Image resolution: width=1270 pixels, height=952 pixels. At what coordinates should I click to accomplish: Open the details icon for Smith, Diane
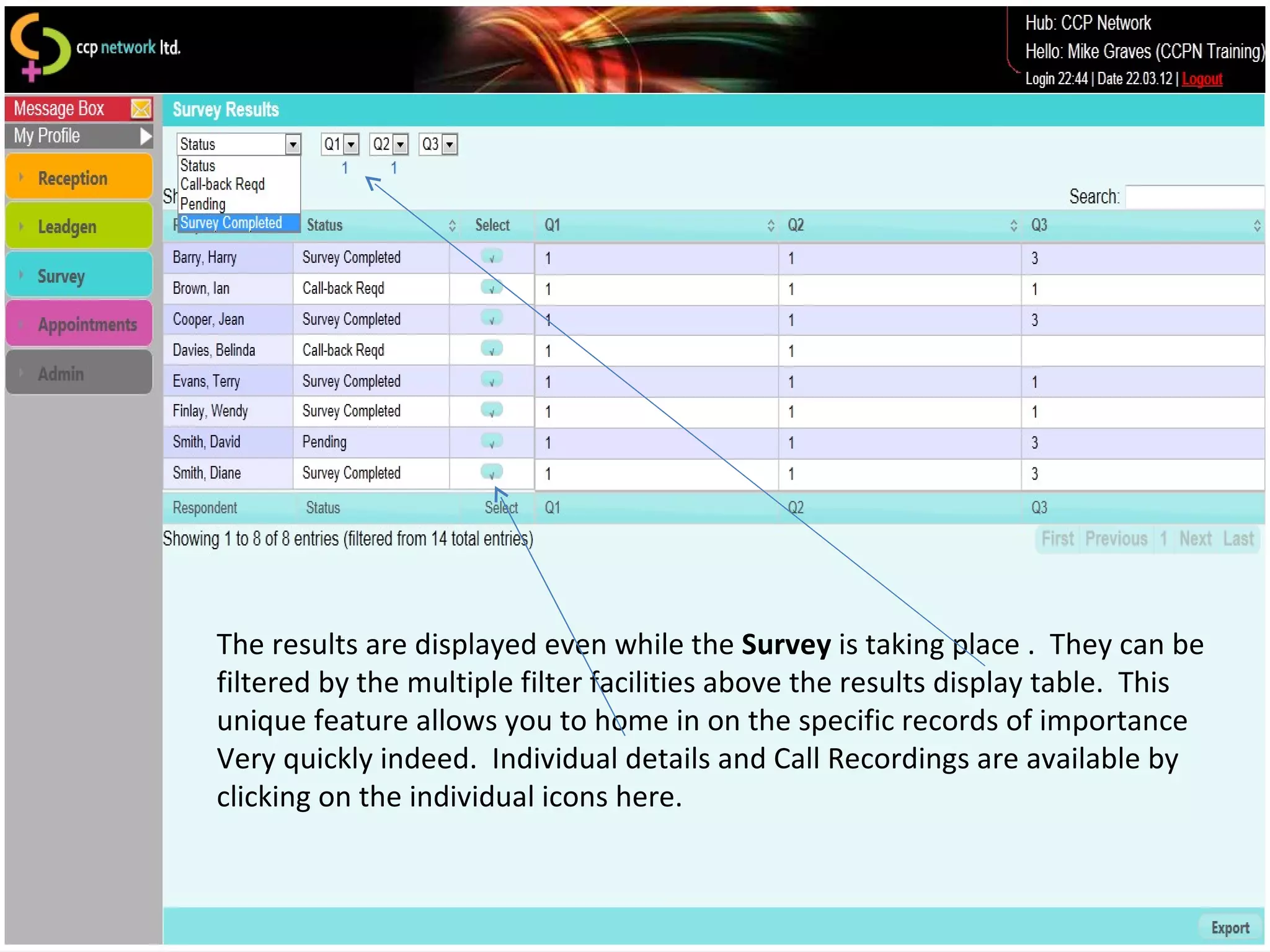pyautogui.click(x=492, y=473)
